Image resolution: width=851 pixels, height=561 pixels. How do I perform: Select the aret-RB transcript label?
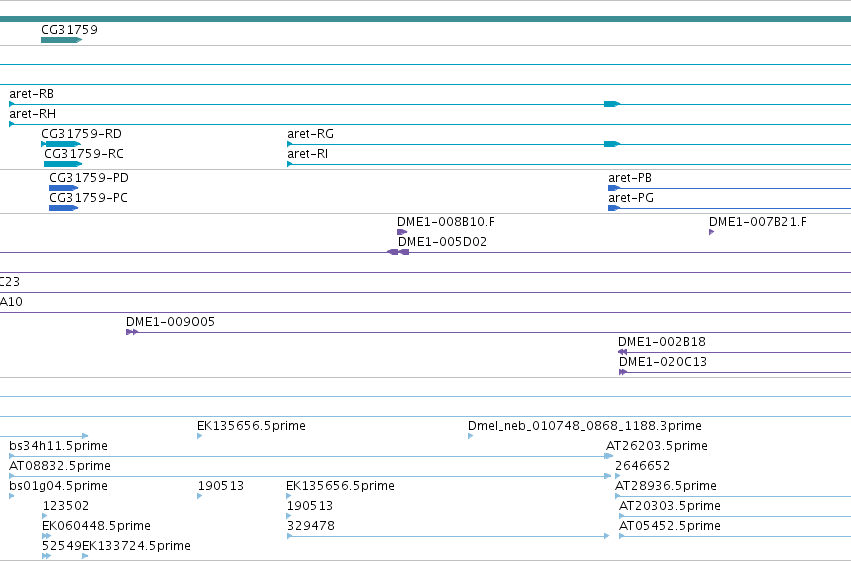tap(31, 94)
